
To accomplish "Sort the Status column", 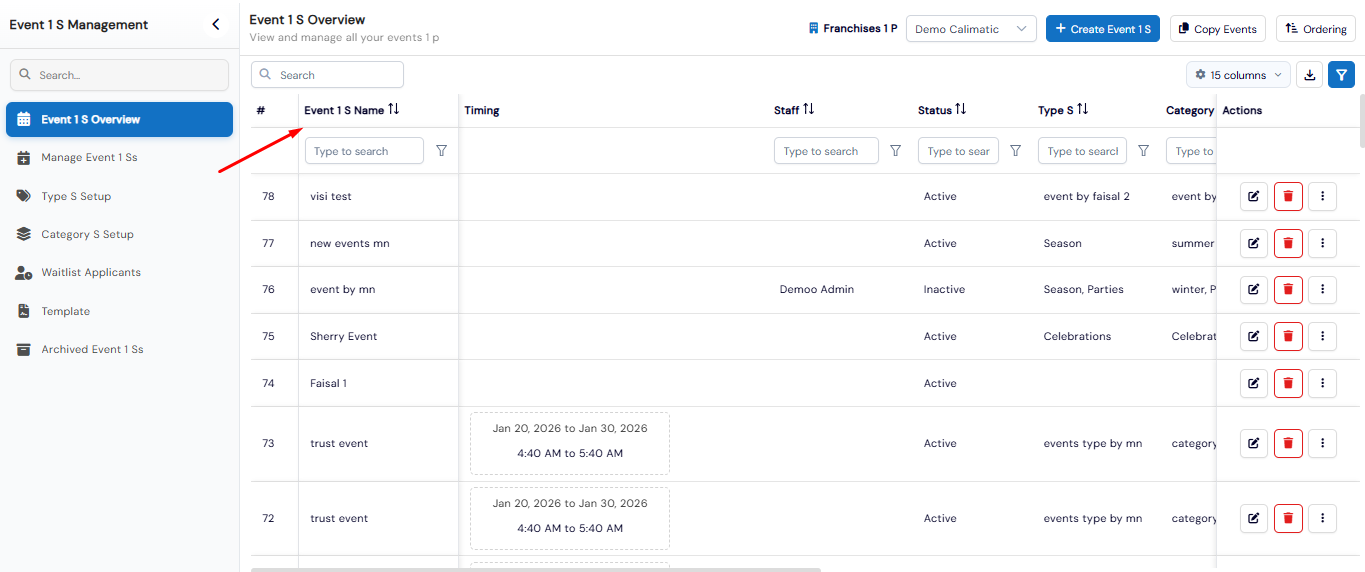I will click(960, 110).
